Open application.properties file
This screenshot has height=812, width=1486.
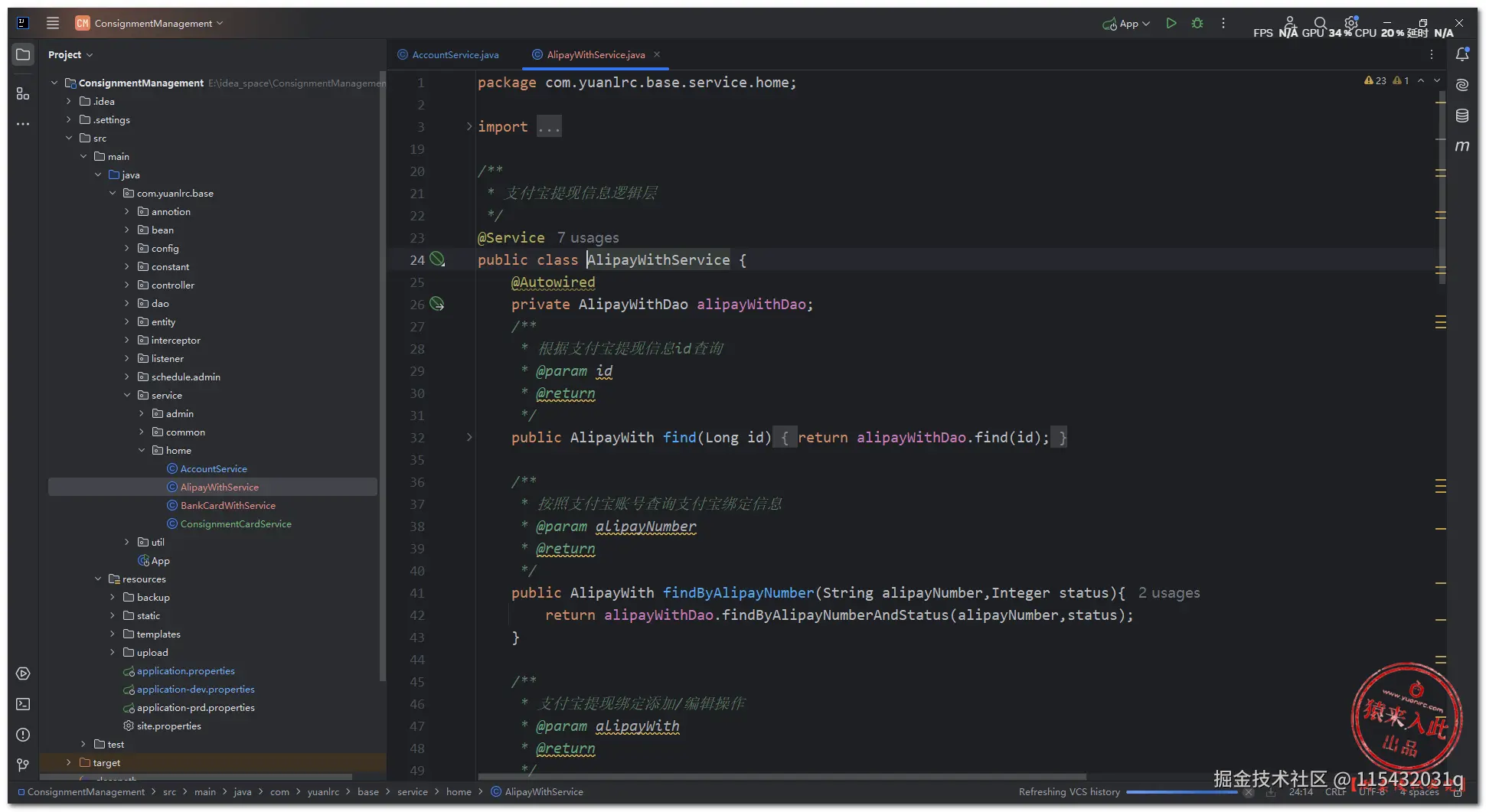tap(186, 670)
